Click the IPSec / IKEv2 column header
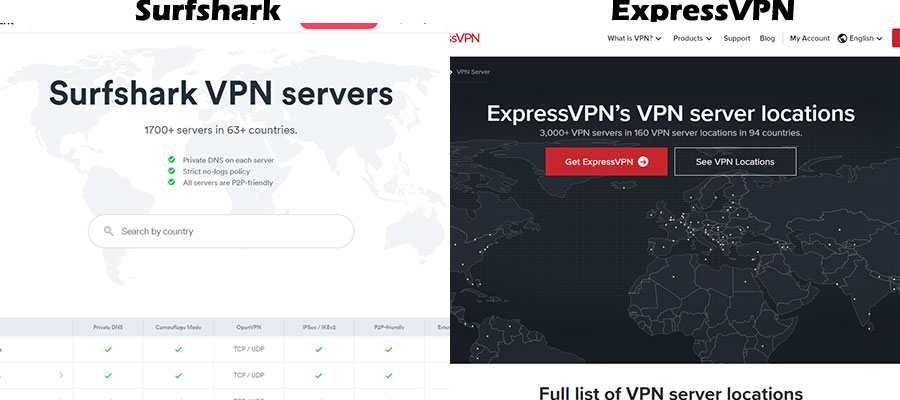Viewport: 900px width, 400px height. tap(319, 327)
